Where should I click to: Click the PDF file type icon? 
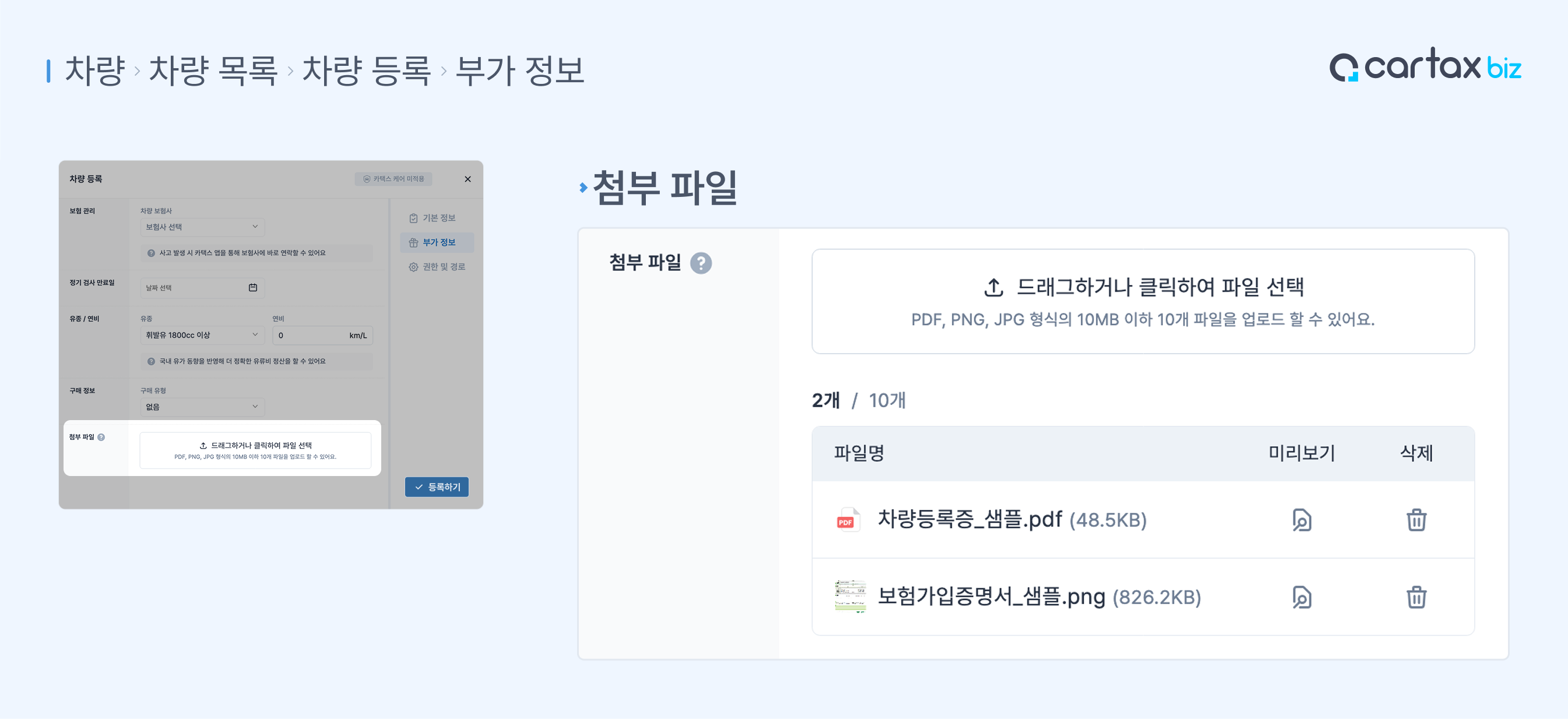tap(847, 520)
